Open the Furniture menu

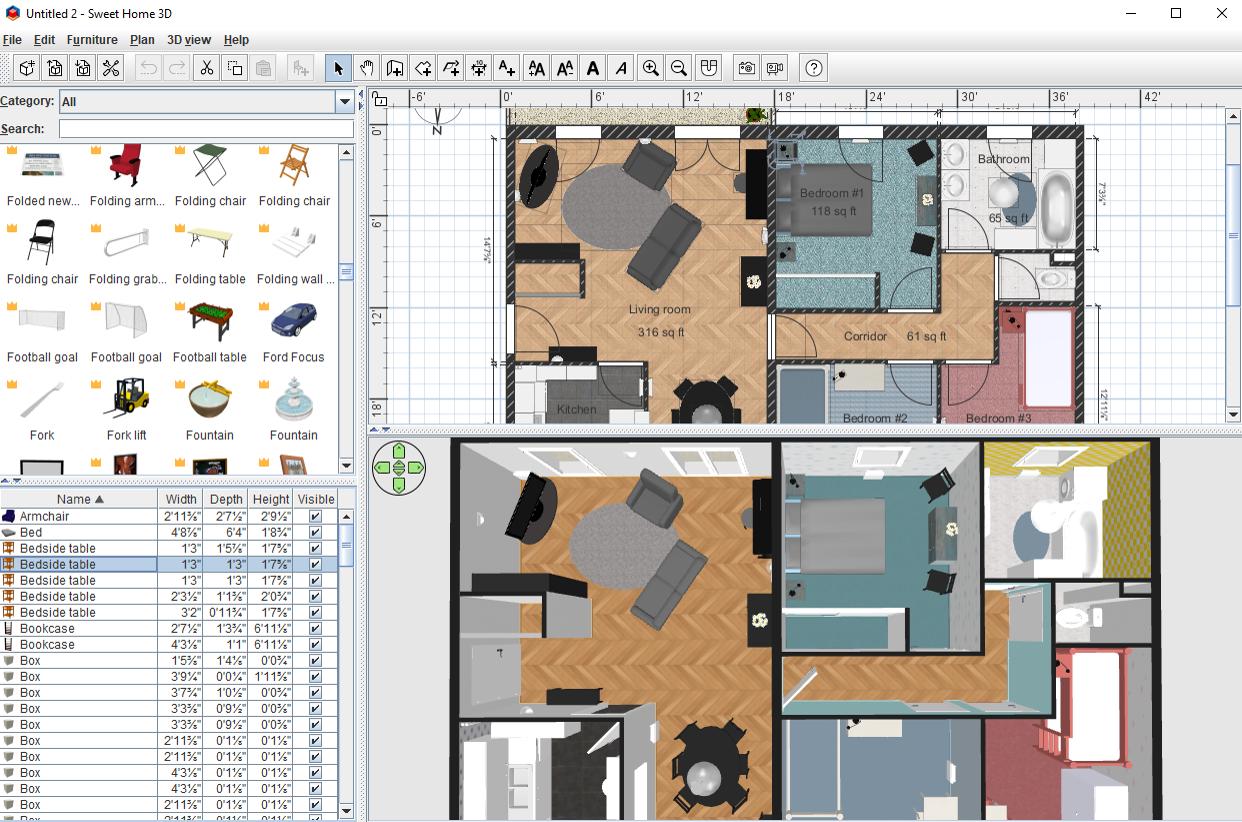point(92,40)
